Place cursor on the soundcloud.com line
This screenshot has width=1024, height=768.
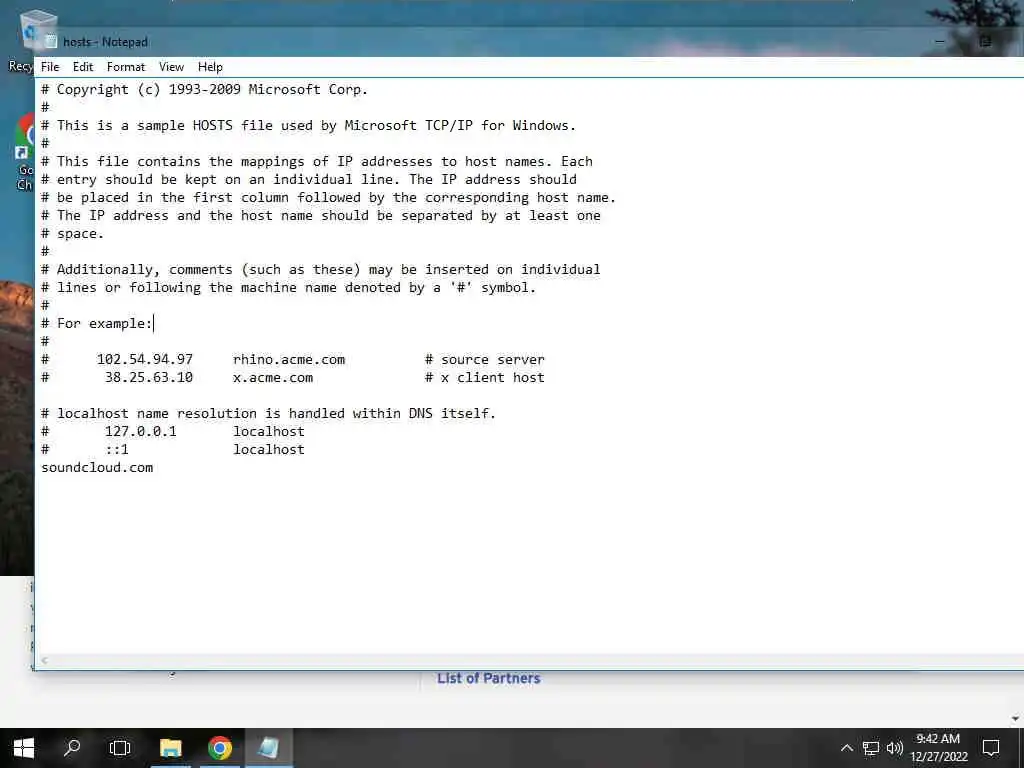click(97, 468)
